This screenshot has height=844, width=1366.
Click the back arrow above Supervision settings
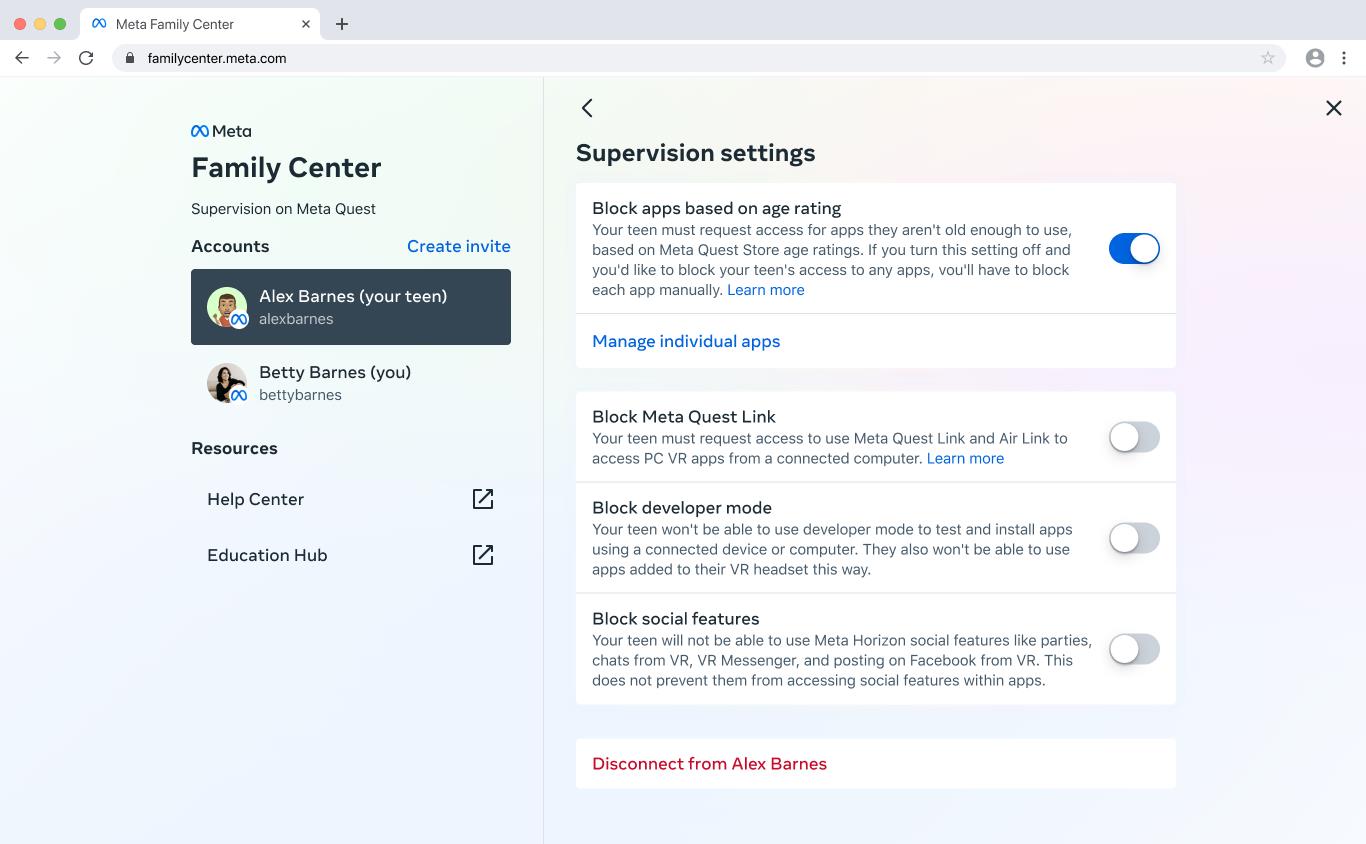(587, 108)
